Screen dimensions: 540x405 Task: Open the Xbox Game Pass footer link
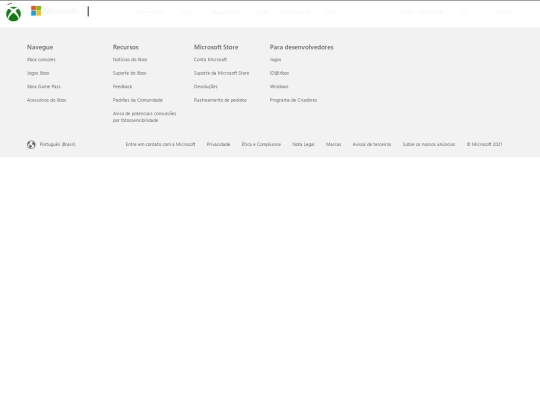[44, 86]
